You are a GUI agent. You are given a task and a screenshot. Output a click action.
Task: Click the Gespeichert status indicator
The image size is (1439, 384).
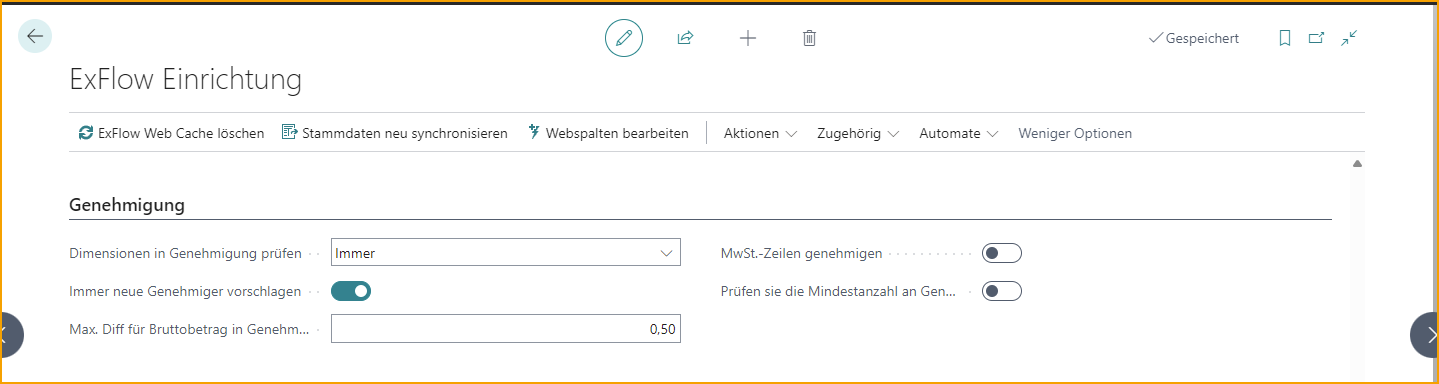[1194, 38]
